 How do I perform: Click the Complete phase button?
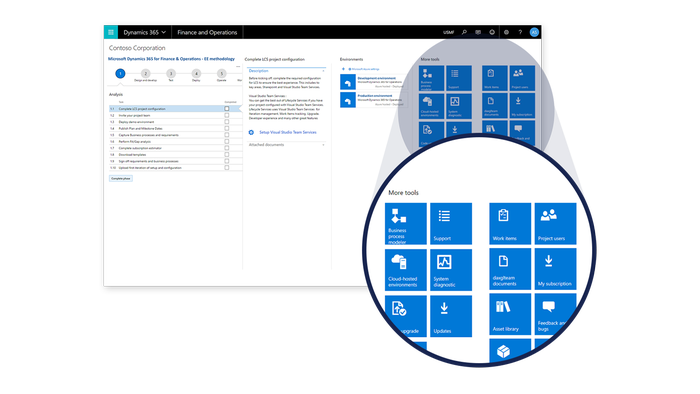(x=121, y=178)
